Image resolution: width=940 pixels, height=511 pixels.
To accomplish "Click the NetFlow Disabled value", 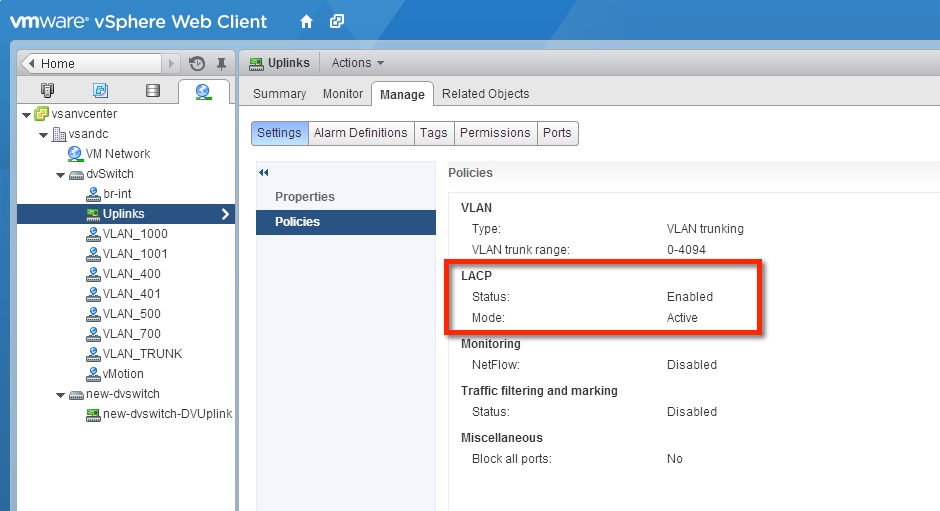I will coord(692,365).
